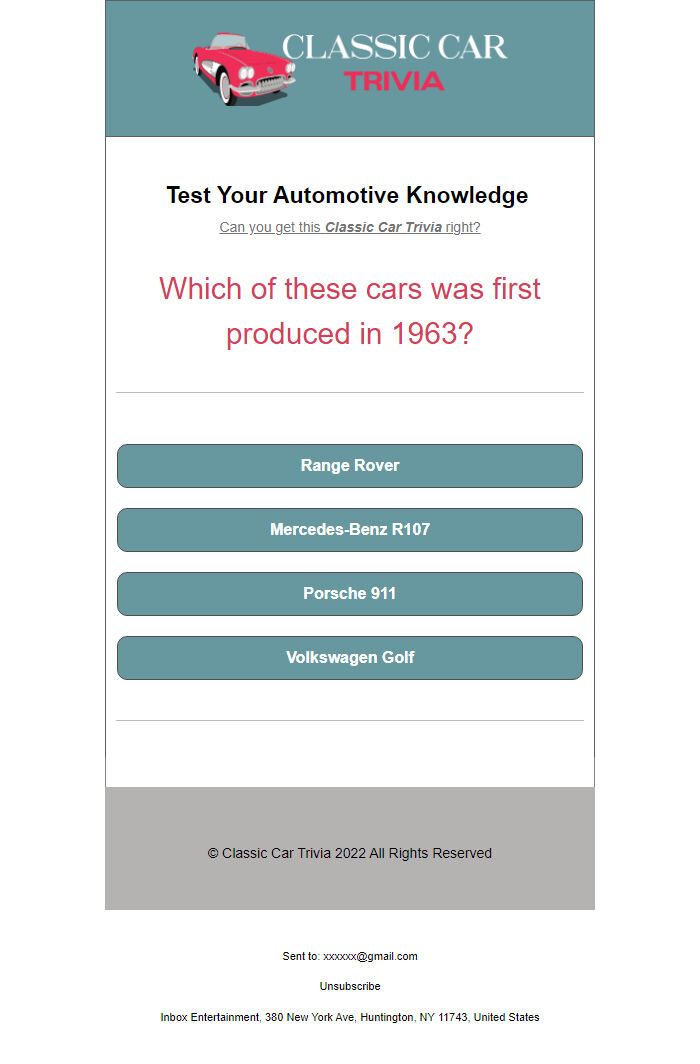This screenshot has height=1064, width=700.
Task: Click the Inbox Entertainment address line
Action: [x=350, y=1017]
